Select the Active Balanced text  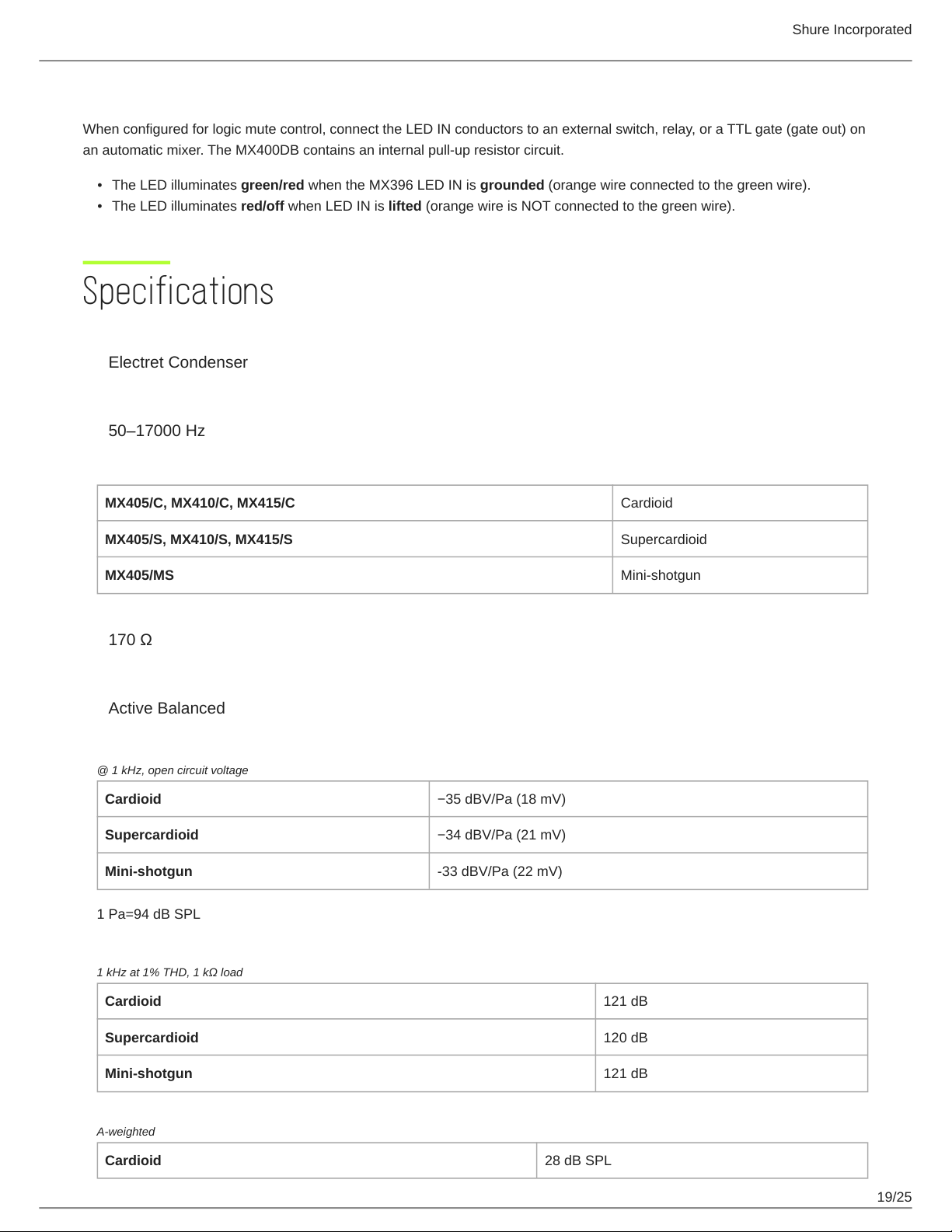166,708
